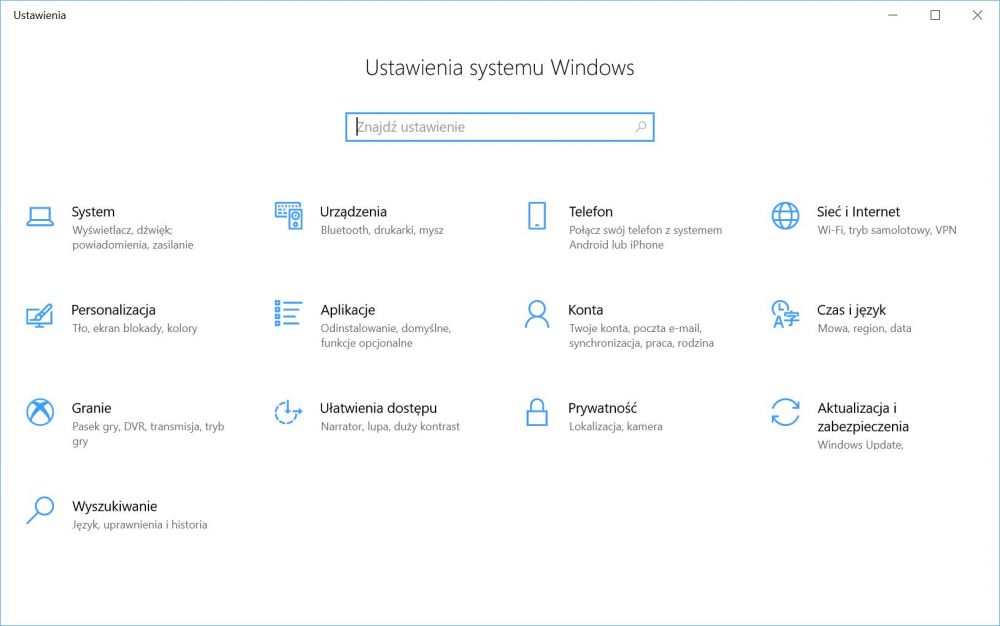The image size is (1000, 626).
Task: Click the 'Ustawienia systemu Windows' page title
Action: tap(500, 68)
